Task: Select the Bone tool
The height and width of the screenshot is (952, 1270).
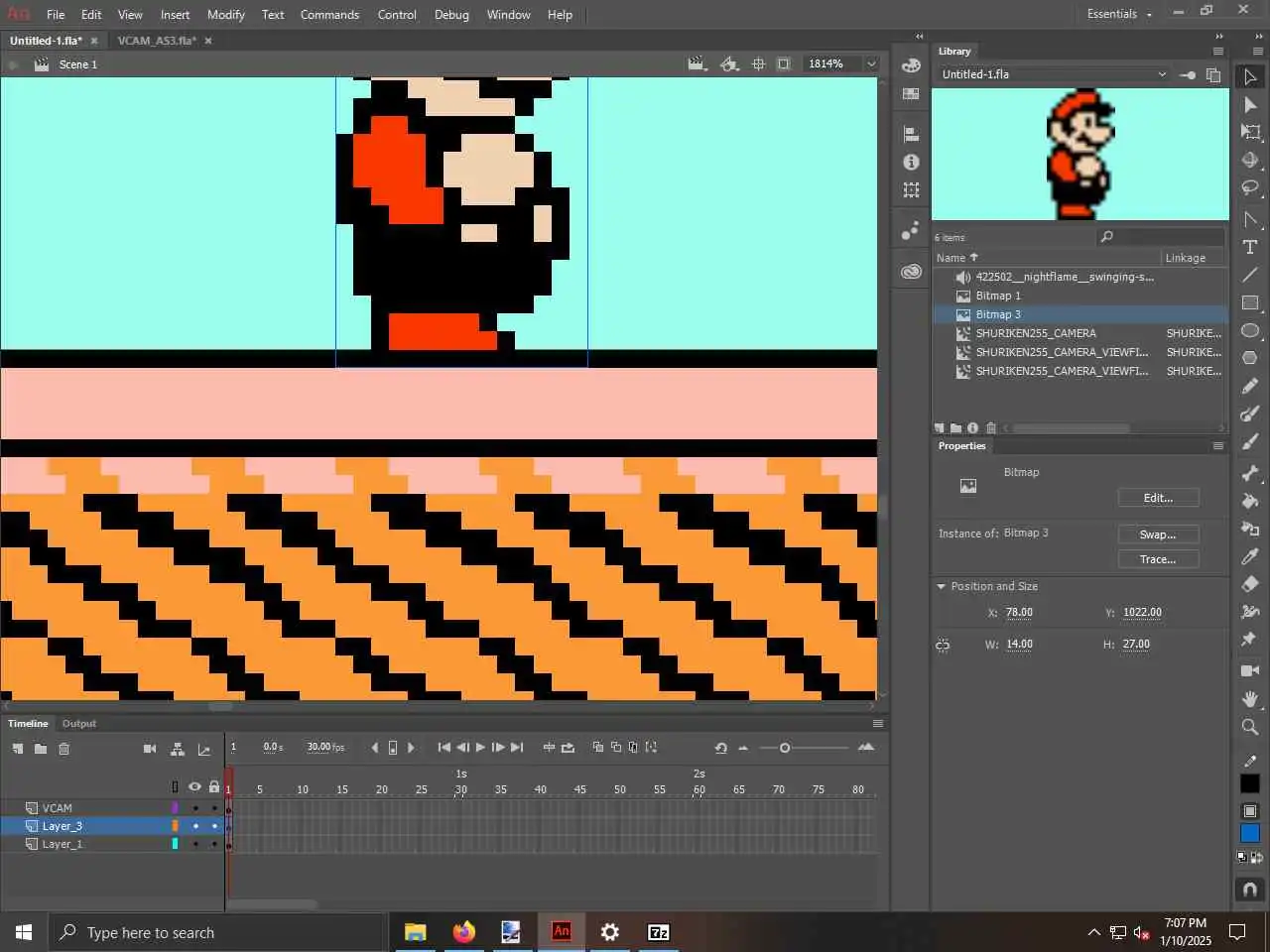Action: [x=1250, y=473]
